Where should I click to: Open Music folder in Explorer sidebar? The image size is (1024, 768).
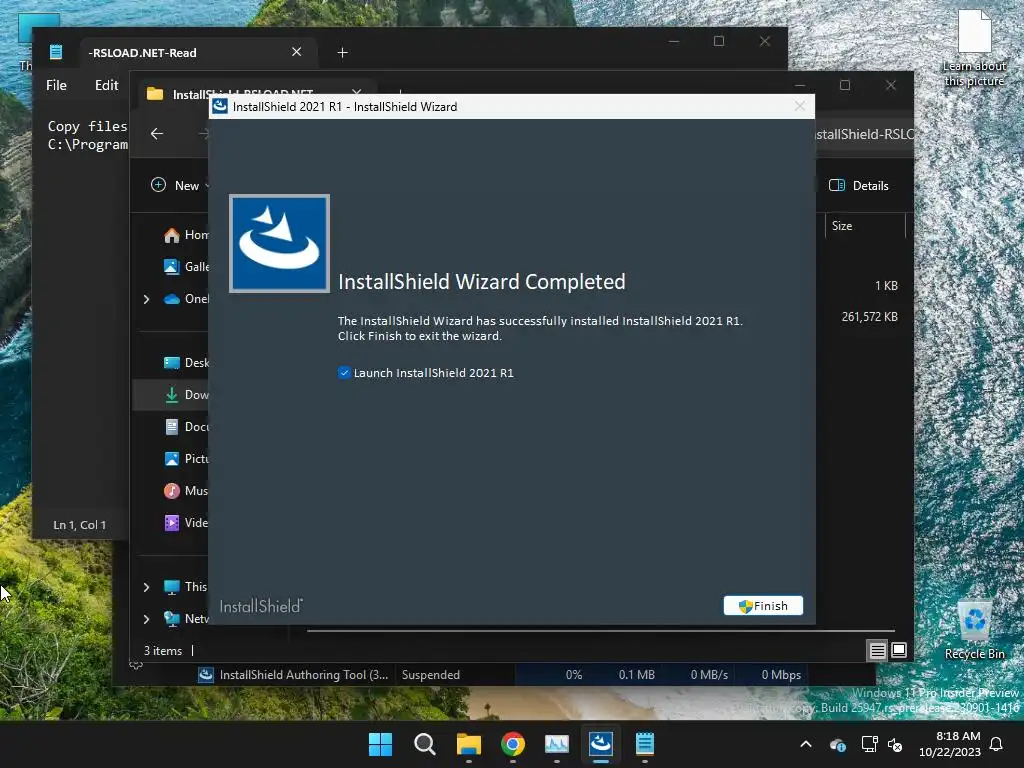click(x=186, y=490)
